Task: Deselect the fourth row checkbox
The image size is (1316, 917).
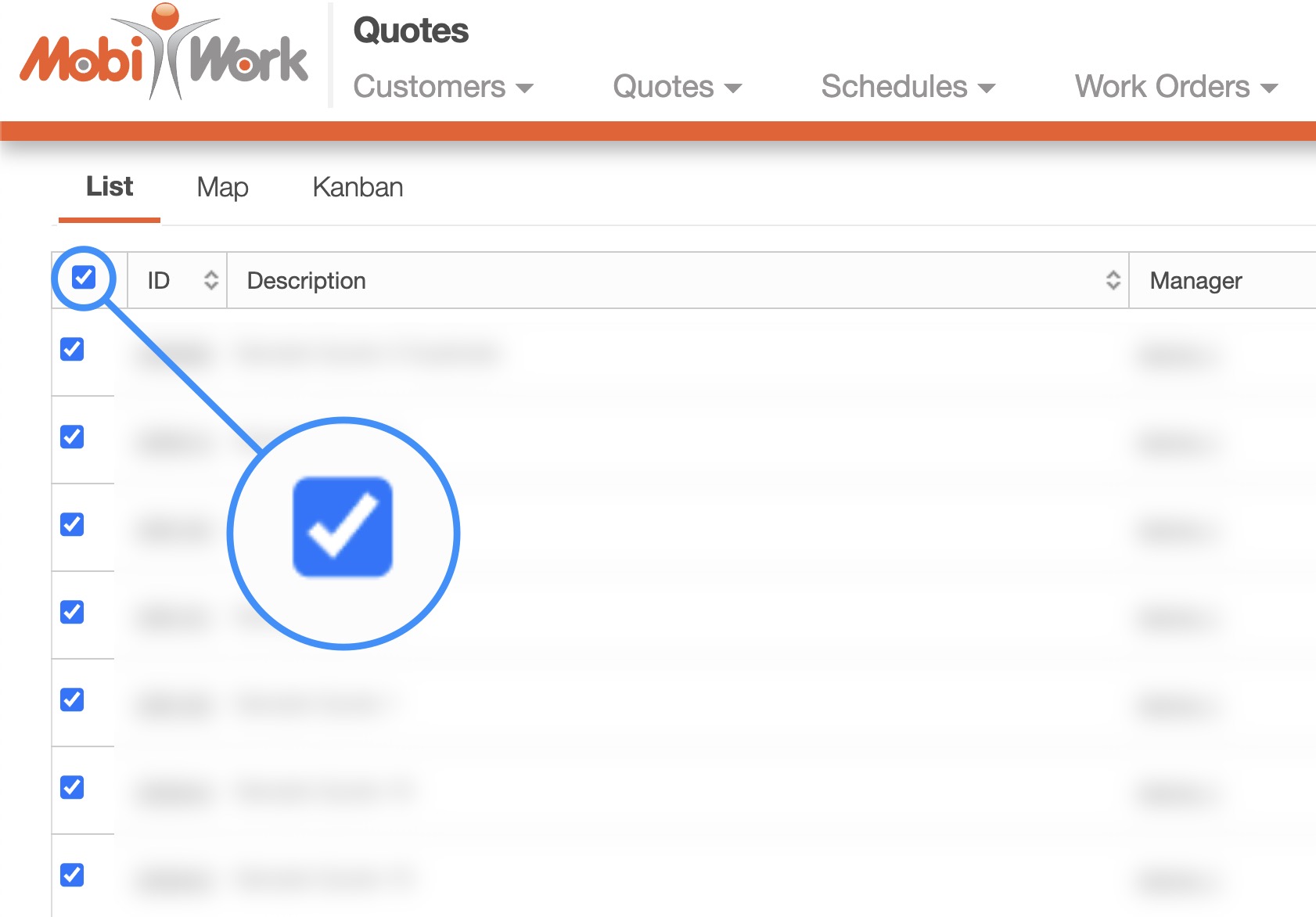Action: tap(72, 612)
